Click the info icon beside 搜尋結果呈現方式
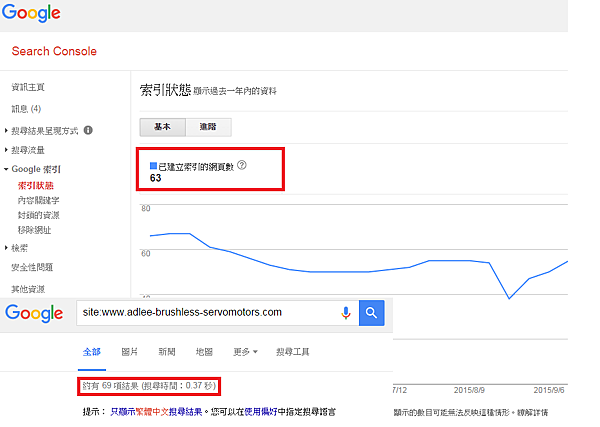This screenshot has width=600, height=427. coord(88,130)
